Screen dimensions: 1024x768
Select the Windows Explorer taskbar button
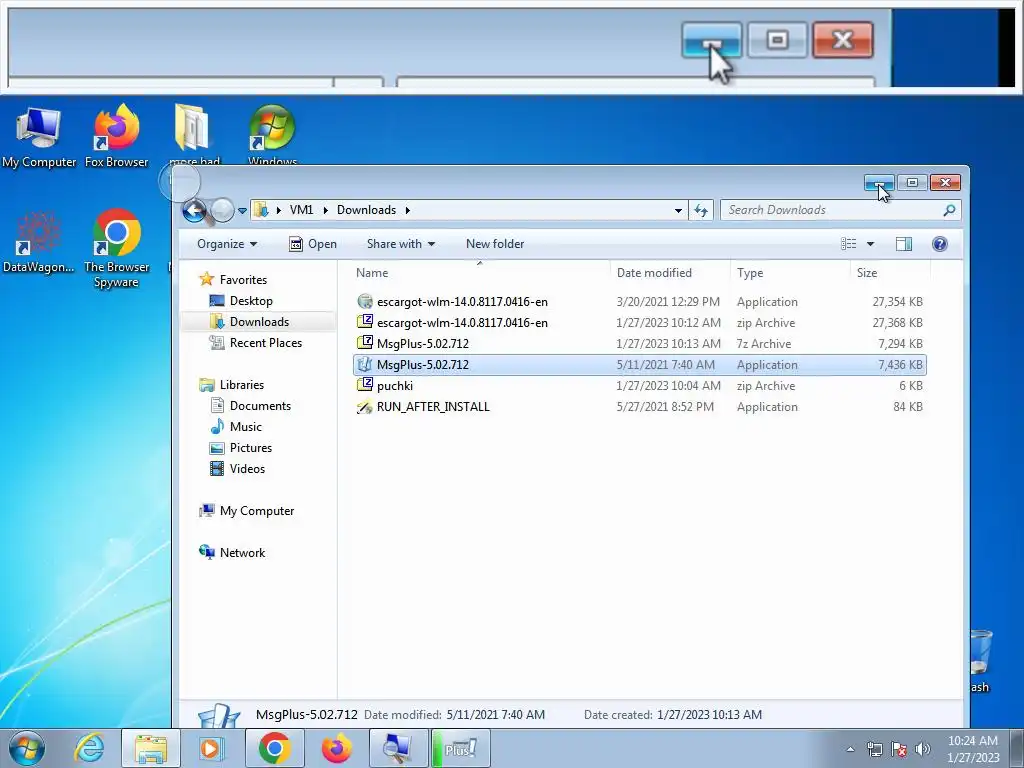pyautogui.click(x=151, y=748)
